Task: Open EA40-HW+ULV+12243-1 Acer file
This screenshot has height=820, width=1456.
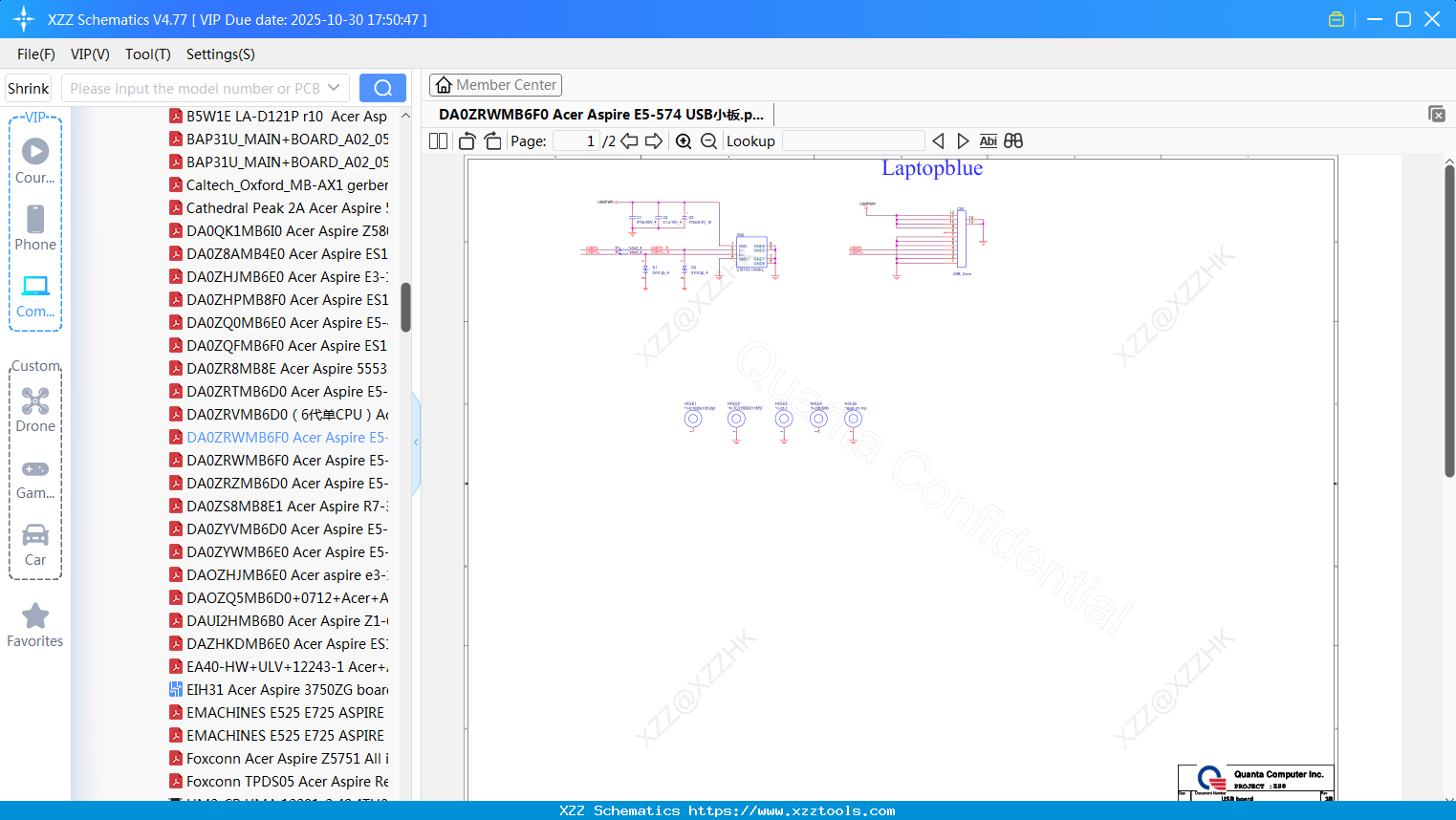Action: point(278,666)
